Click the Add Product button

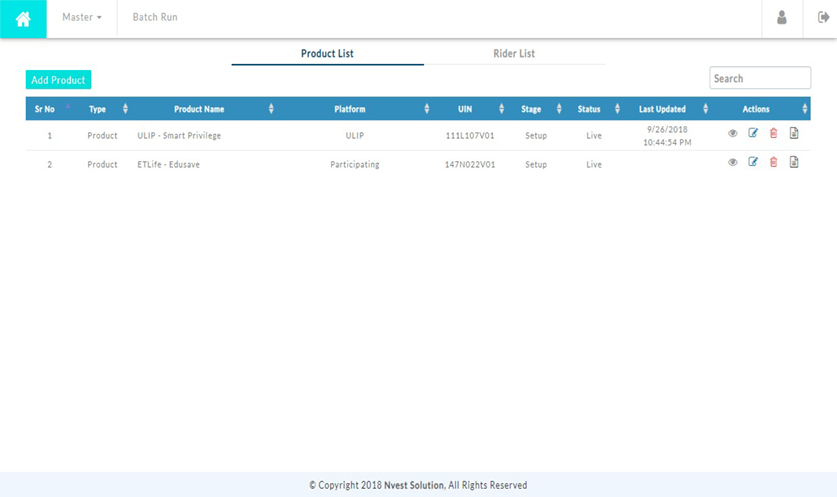[x=58, y=80]
